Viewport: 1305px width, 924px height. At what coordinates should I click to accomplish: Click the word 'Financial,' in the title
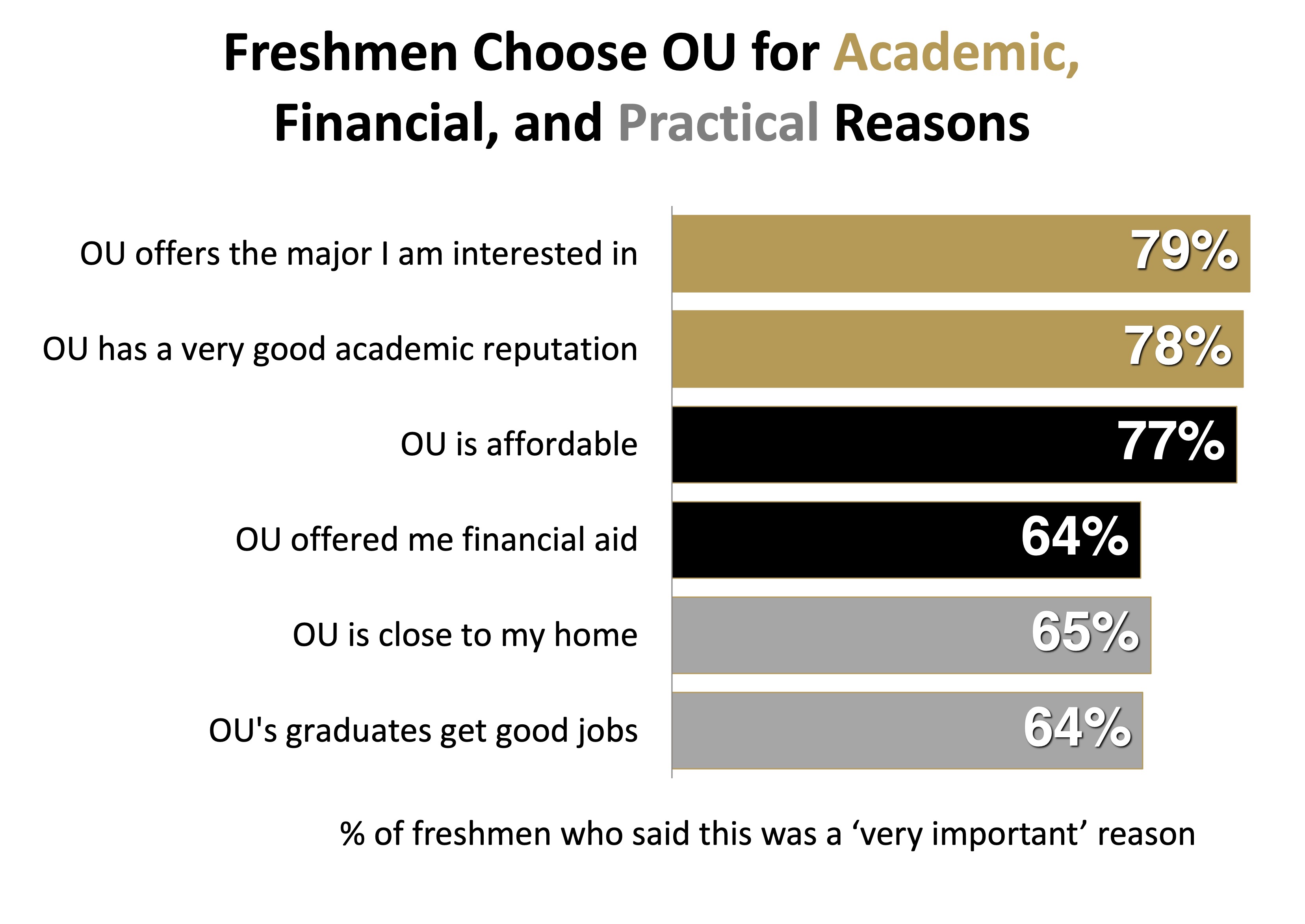tap(387, 123)
